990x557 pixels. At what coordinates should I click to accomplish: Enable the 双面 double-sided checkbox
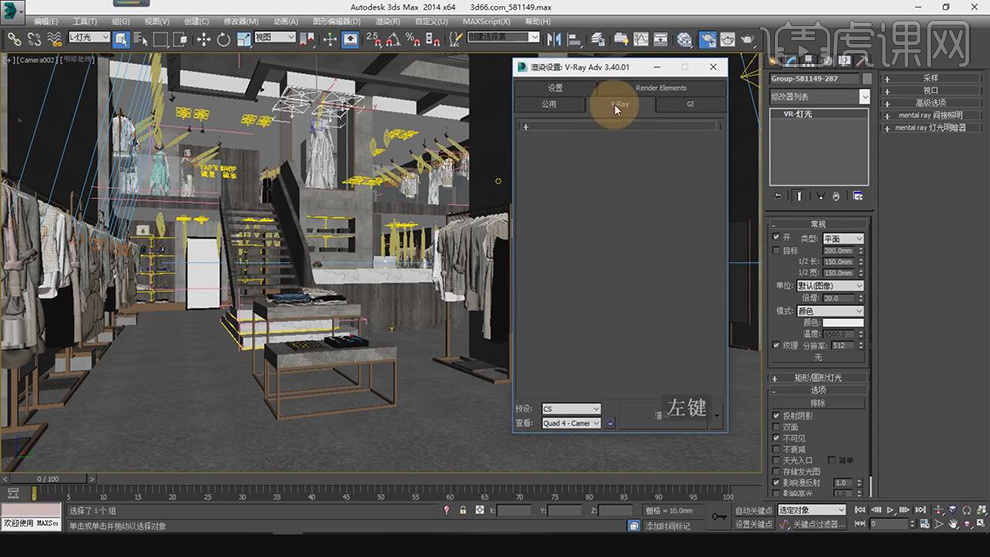[x=777, y=427]
